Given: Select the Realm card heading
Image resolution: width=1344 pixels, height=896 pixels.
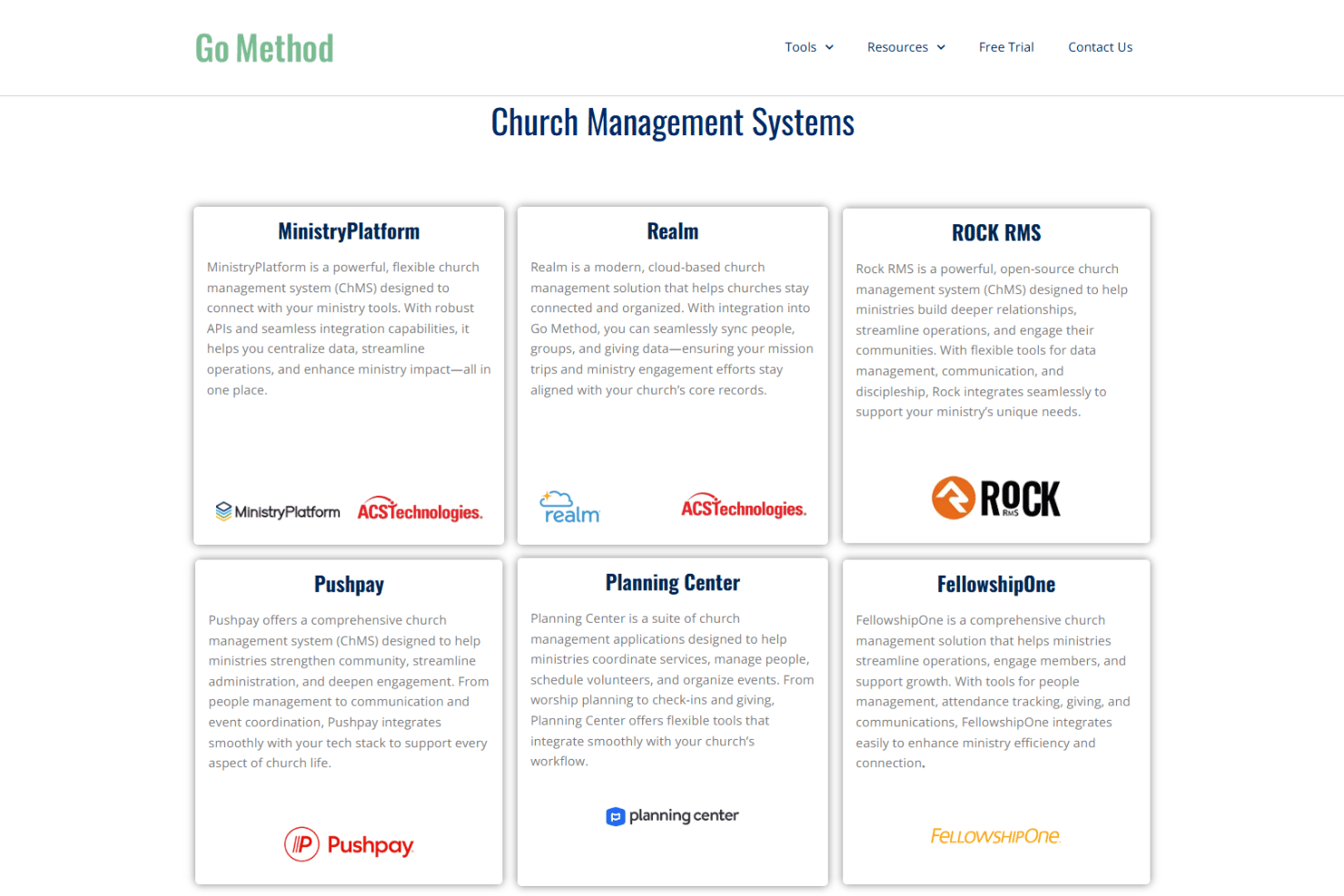Looking at the screenshot, I should pyautogui.click(x=673, y=231).
